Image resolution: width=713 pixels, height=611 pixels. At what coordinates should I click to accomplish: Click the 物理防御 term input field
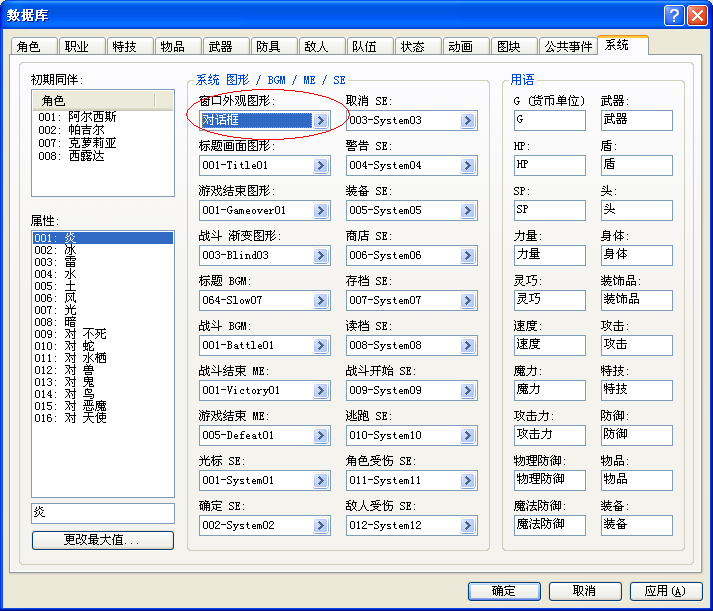pyautogui.click(x=550, y=481)
